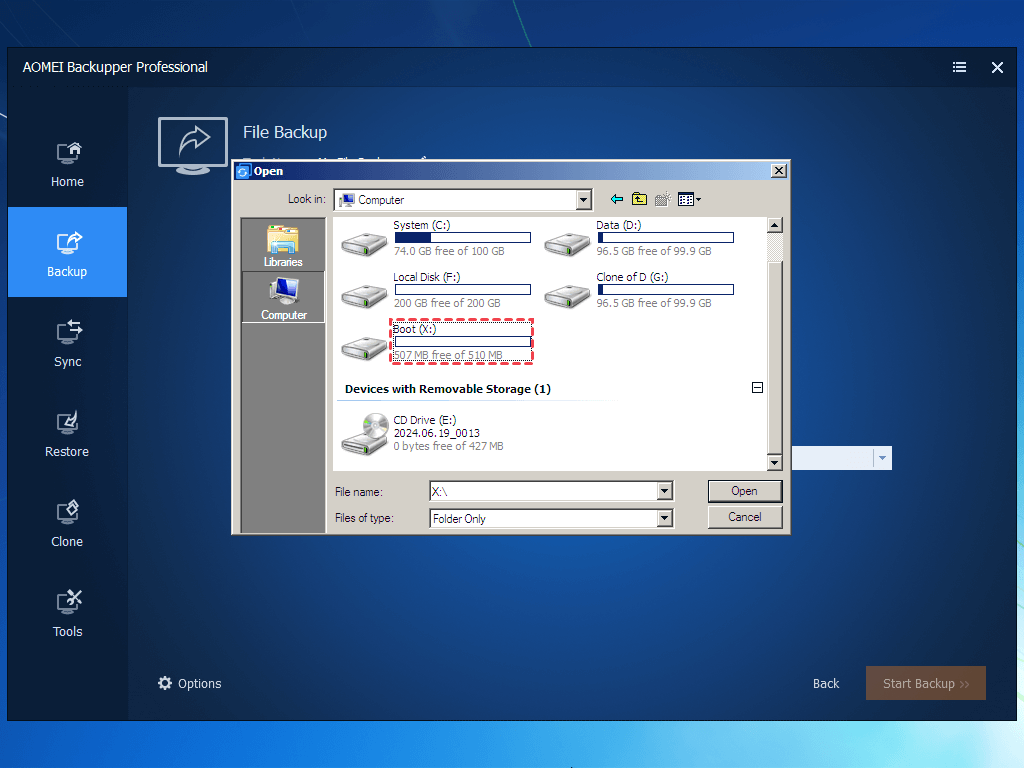
Task: Go back with the arrow icon
Action: [x=616, y=199]
